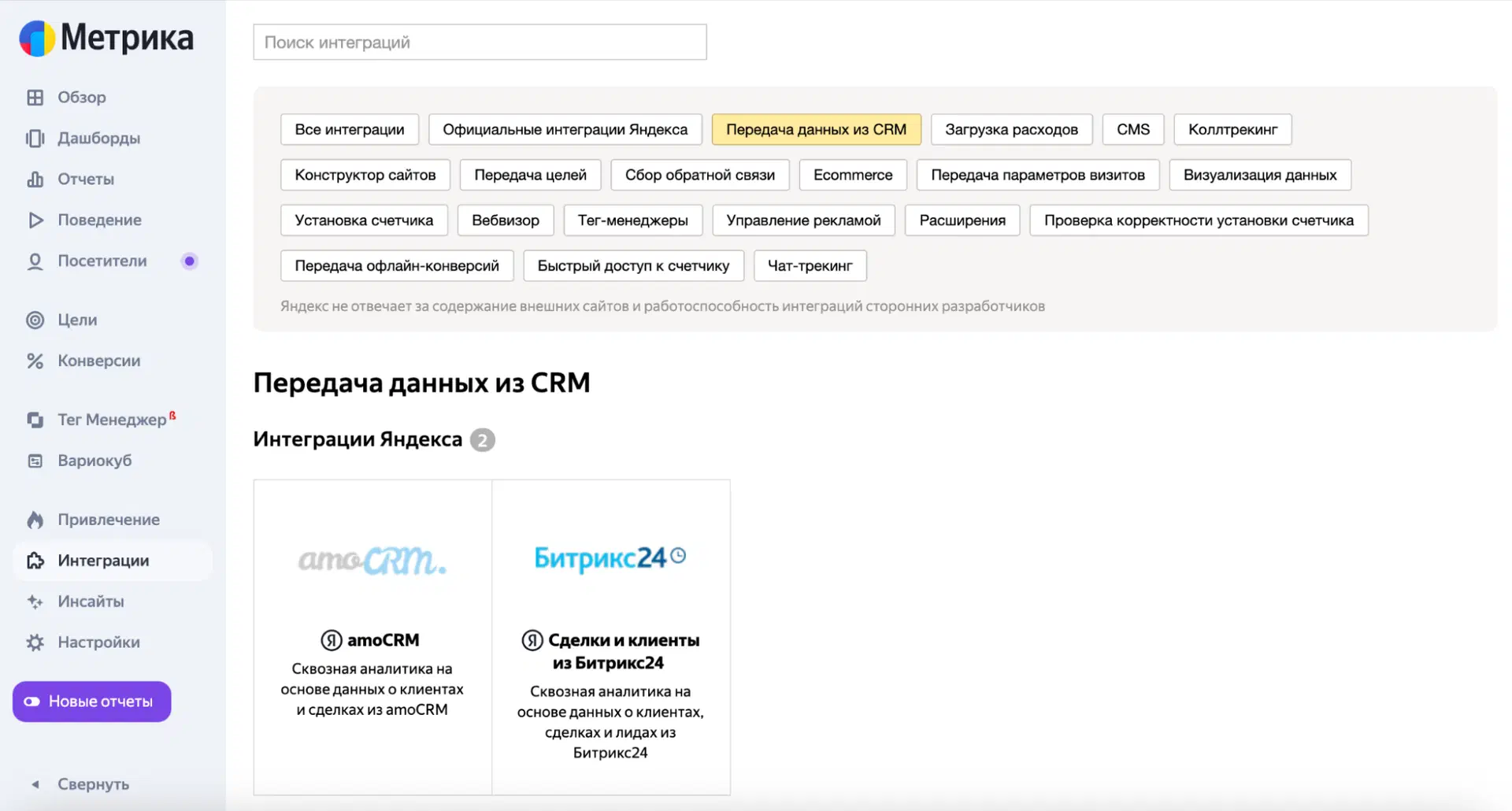Click the Интеграции puzzle icon
Image resolution: width=1512 pixels, height=811 pixels.
click(x=35, y=561)
